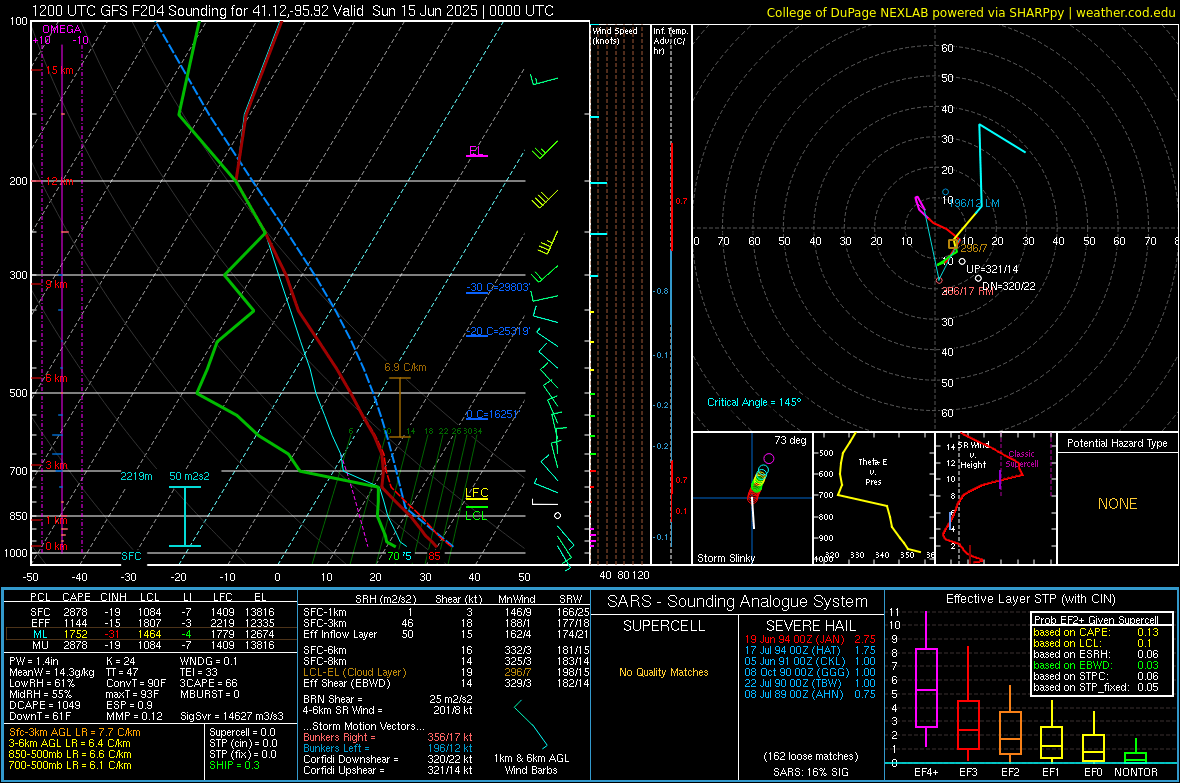Click the UP=321/14 hodograph label
Viewport: 1180px width, 783px height.
[992, 269]
